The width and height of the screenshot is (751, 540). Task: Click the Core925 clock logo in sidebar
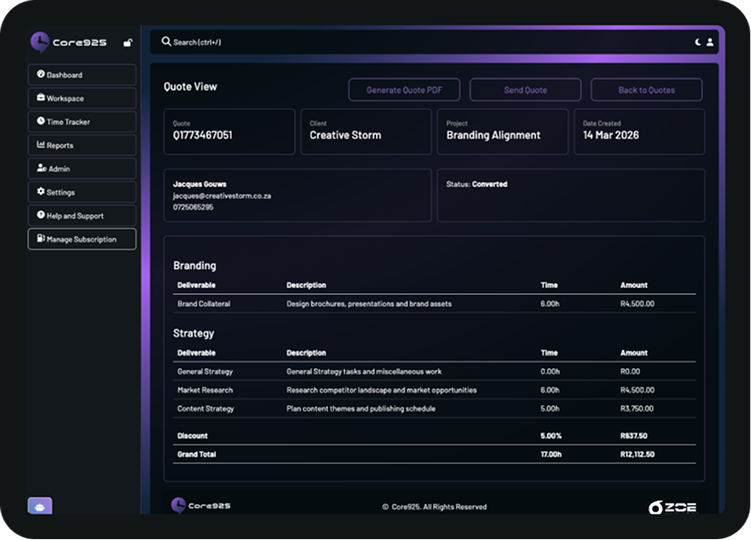(40, 42)
